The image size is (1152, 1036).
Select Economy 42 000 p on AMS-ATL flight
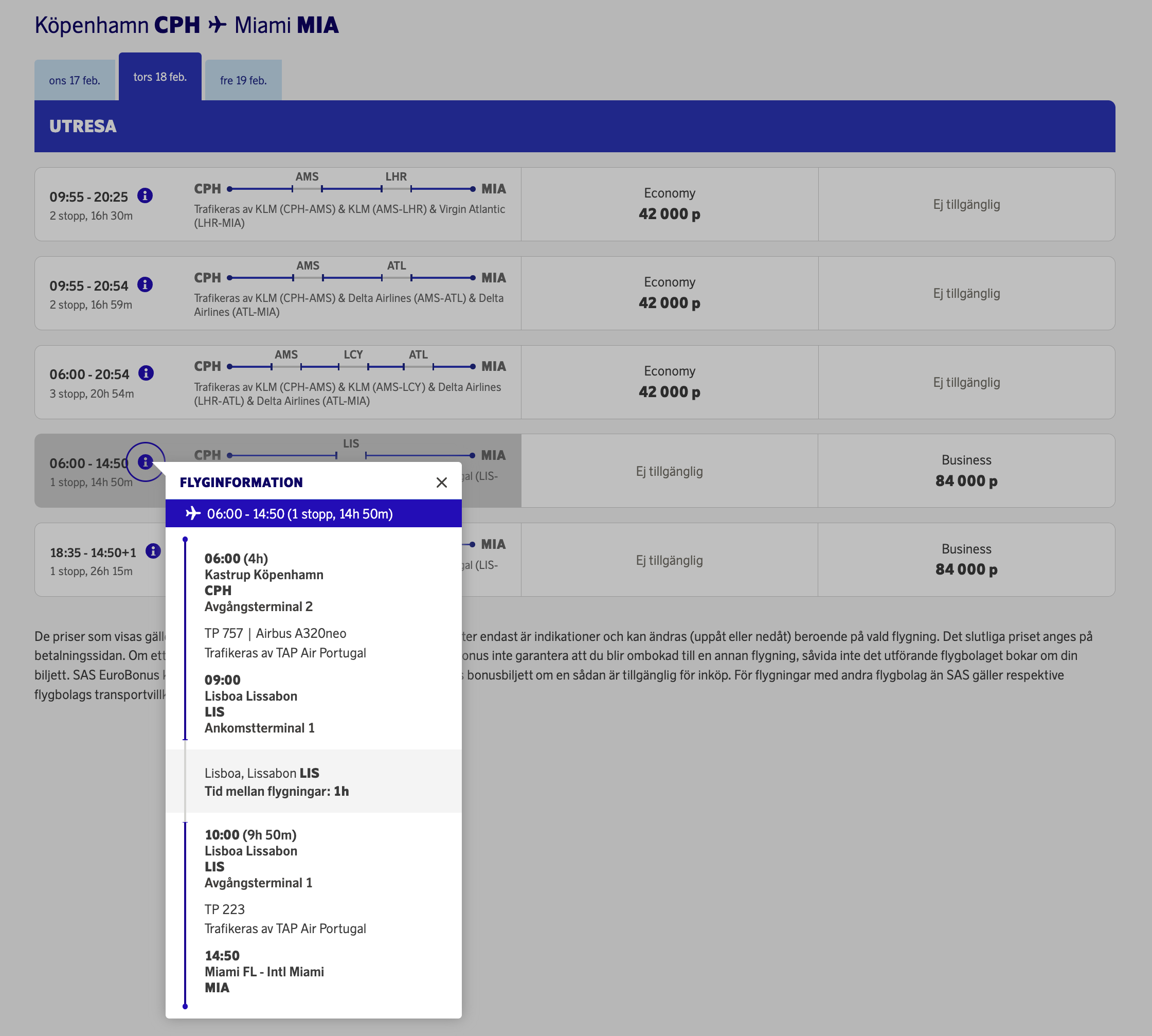click(x=669, y=293)
